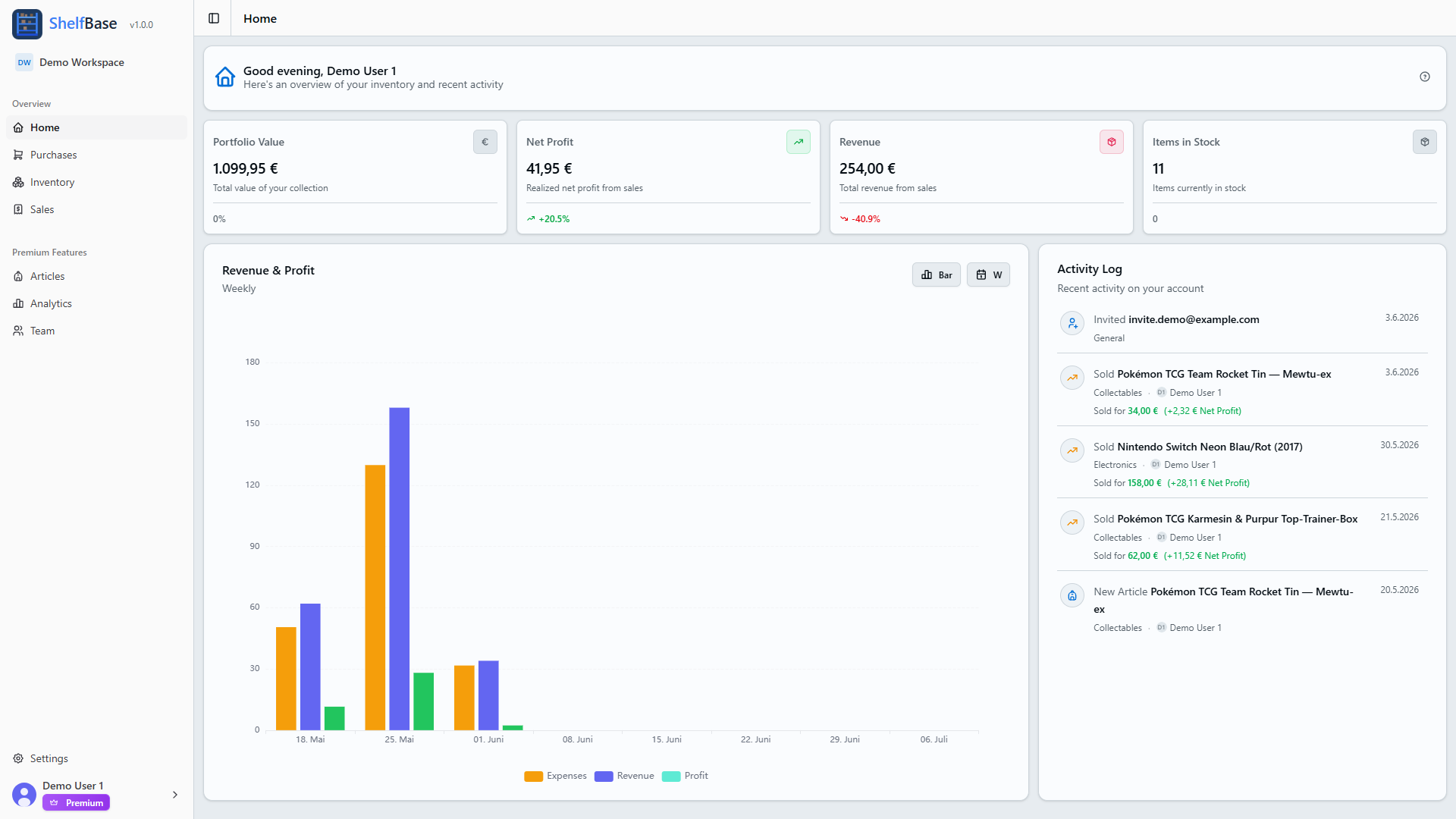
Task: Open Sales page
Action: click(96, 209)
